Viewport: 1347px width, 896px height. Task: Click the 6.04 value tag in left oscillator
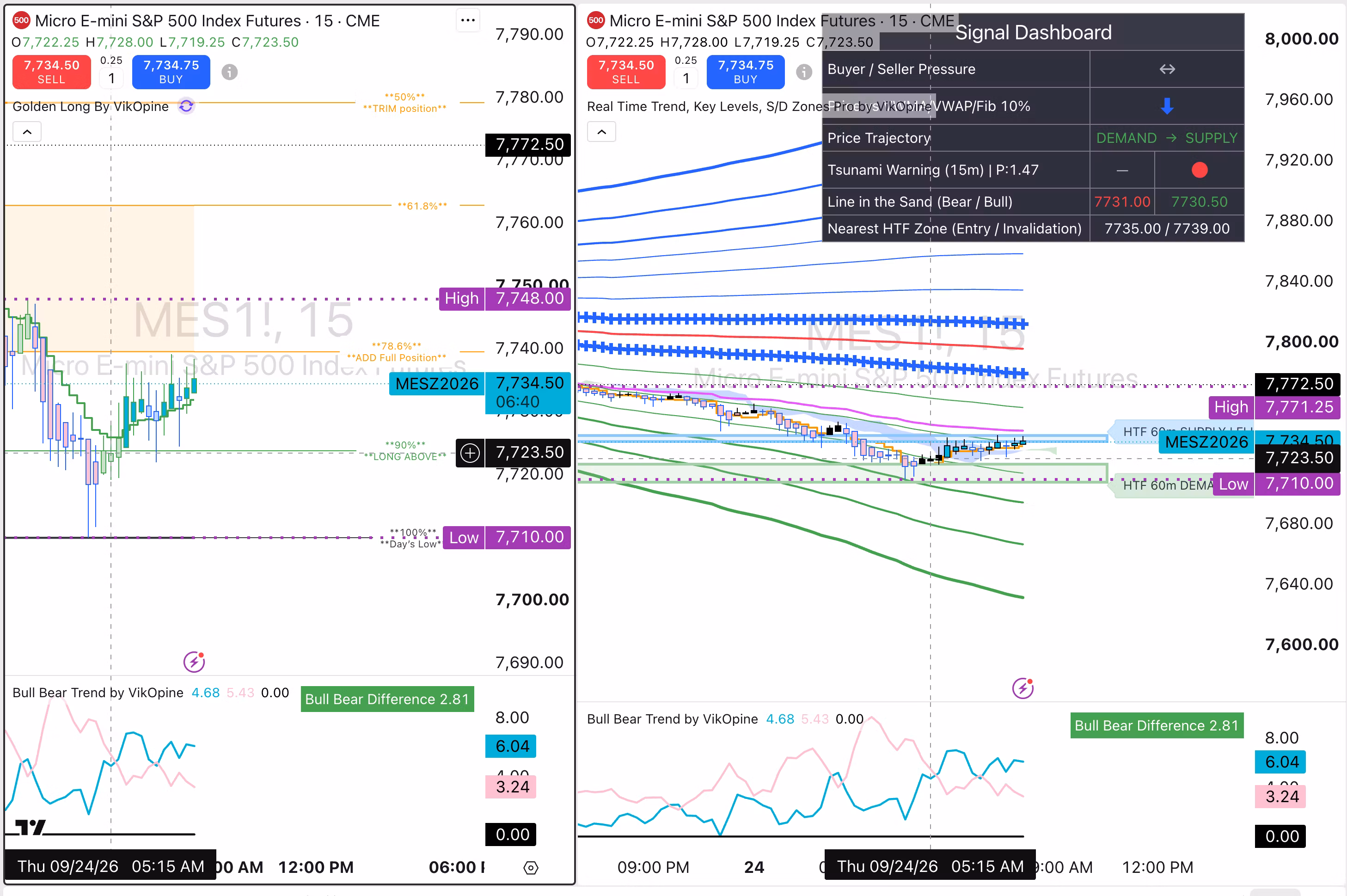(511, 746)
